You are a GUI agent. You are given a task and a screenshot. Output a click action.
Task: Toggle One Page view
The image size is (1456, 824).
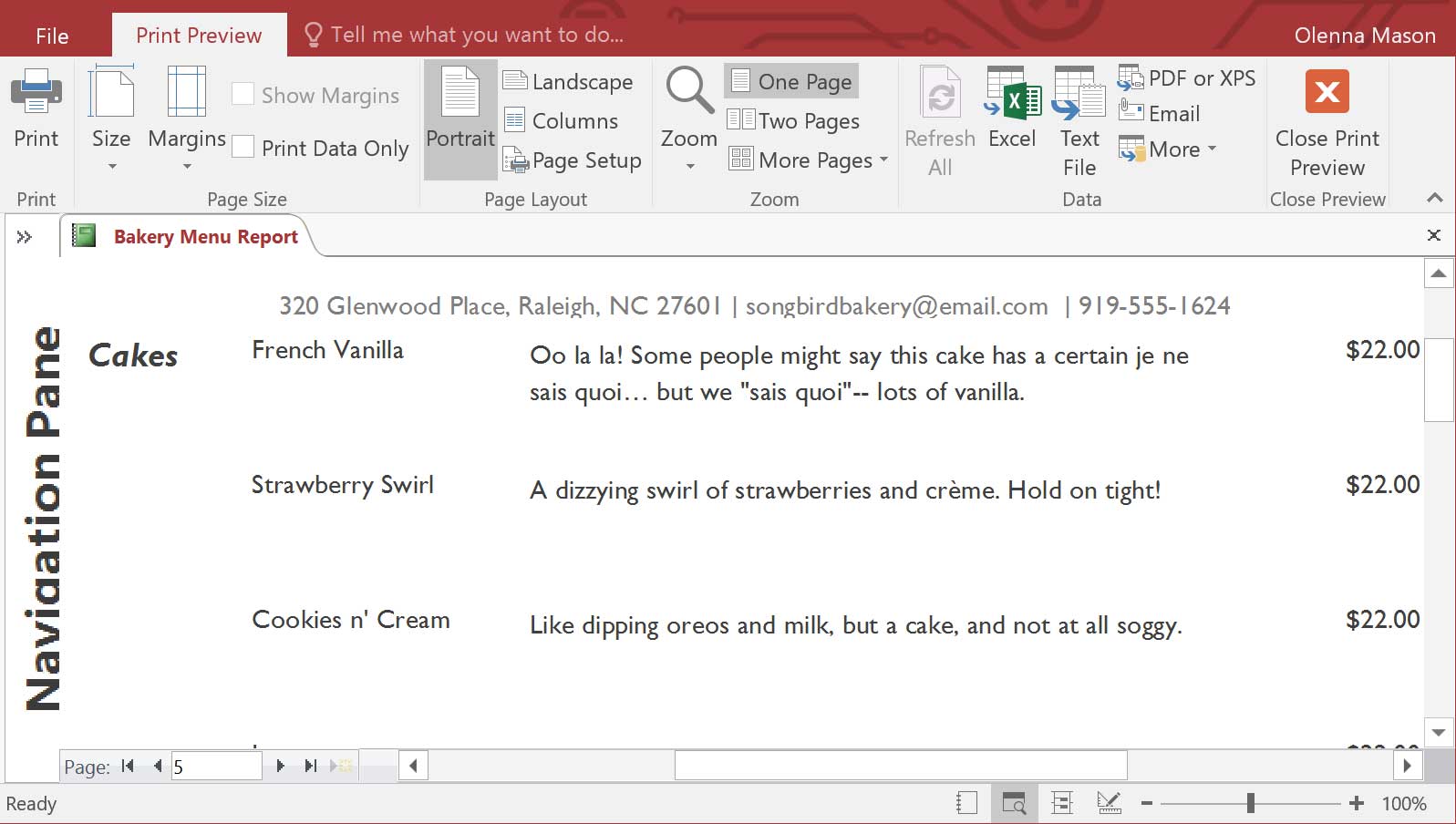click(791, 82)
